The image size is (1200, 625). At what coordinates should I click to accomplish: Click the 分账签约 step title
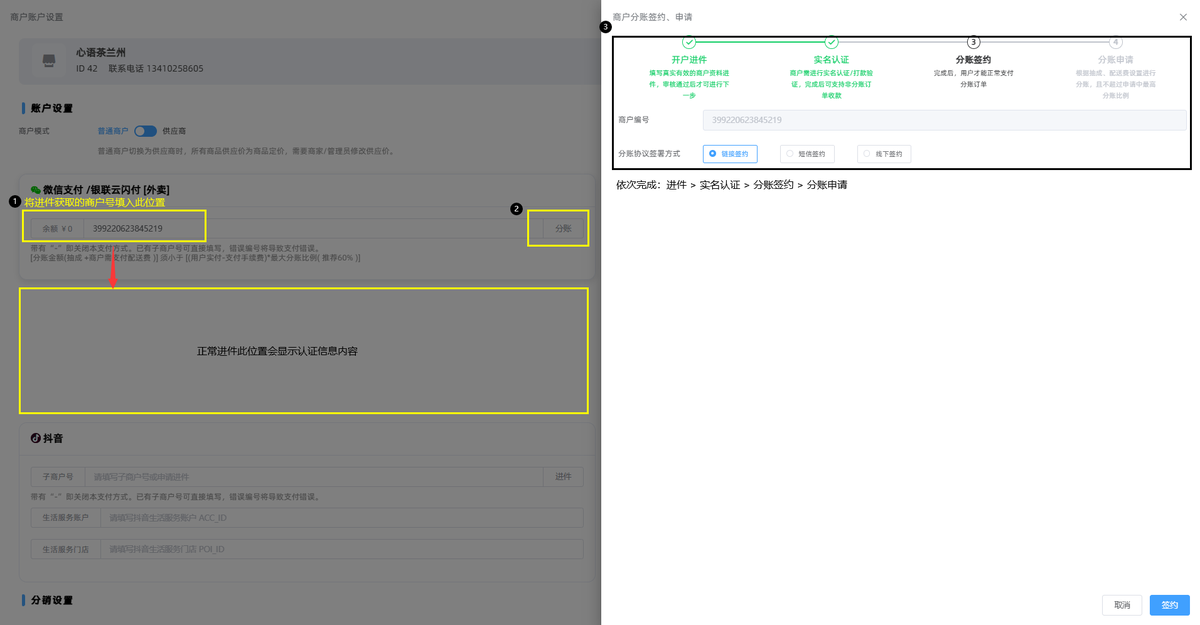coord(973,60)
